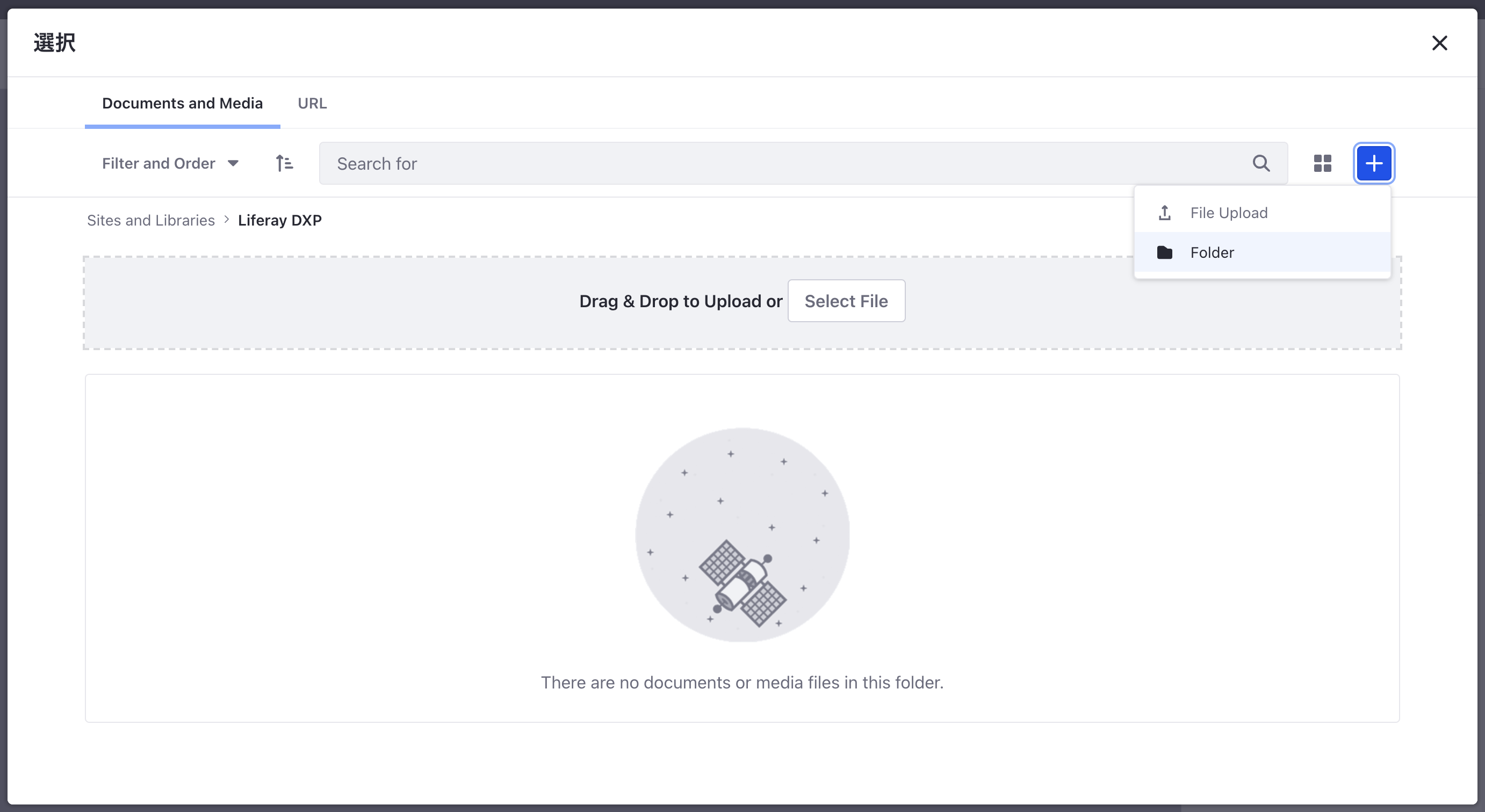
Task: Open the Filter and Order dropdown
Action: coord(158,164)
